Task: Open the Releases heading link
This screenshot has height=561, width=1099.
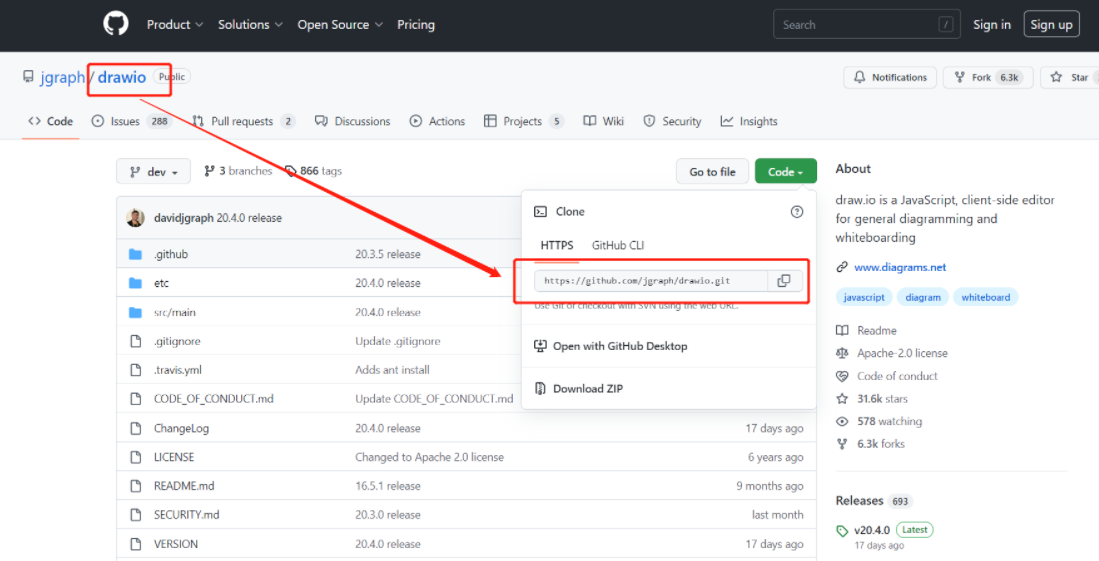Action: pos(859,501)
